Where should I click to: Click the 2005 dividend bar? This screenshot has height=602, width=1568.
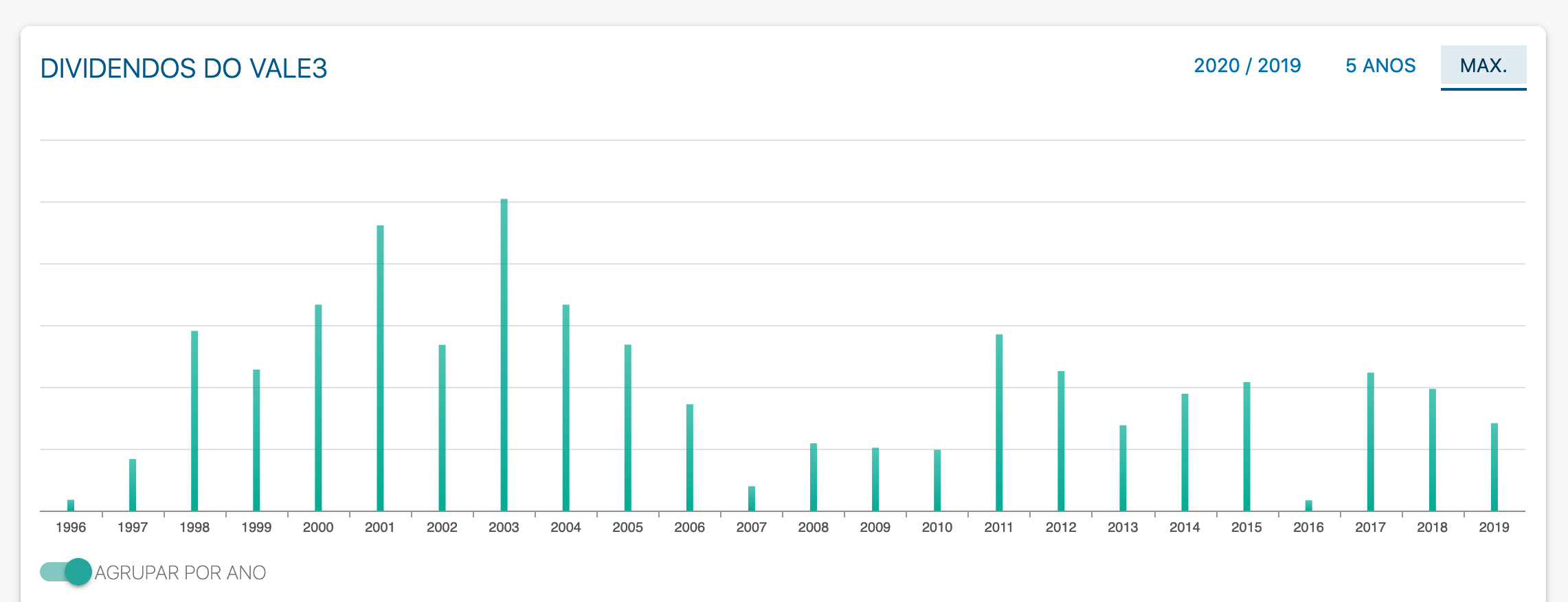click(627, 428)
